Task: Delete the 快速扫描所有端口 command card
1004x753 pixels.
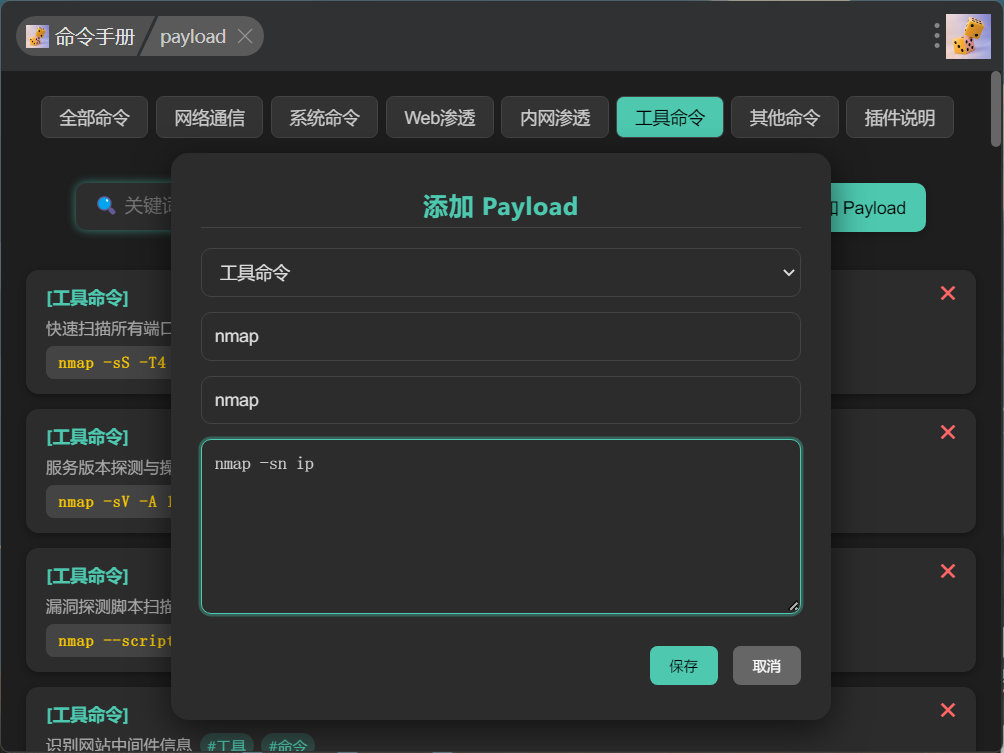Action: pyautogui.click(x=948, y=293)
